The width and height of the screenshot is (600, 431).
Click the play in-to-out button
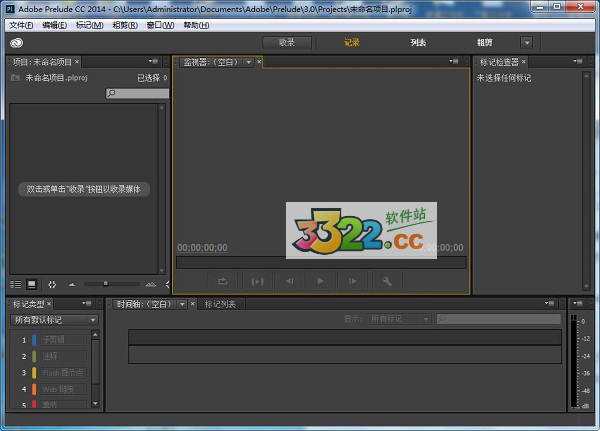click(x=257, y=281)
